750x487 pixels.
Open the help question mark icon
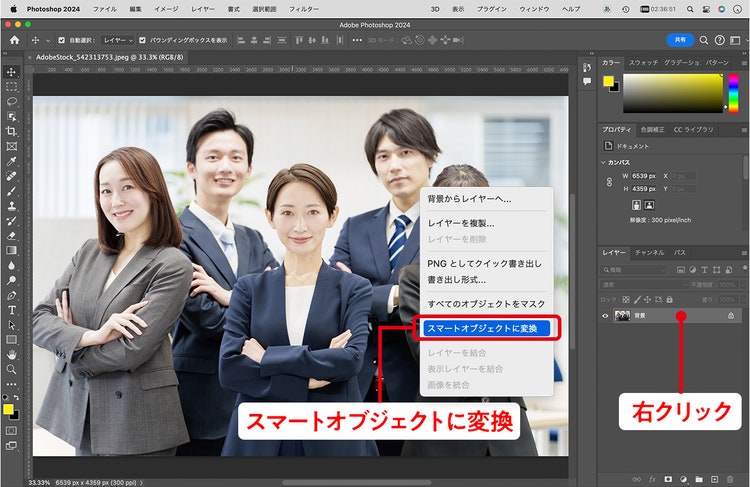(x=719, y=40)
